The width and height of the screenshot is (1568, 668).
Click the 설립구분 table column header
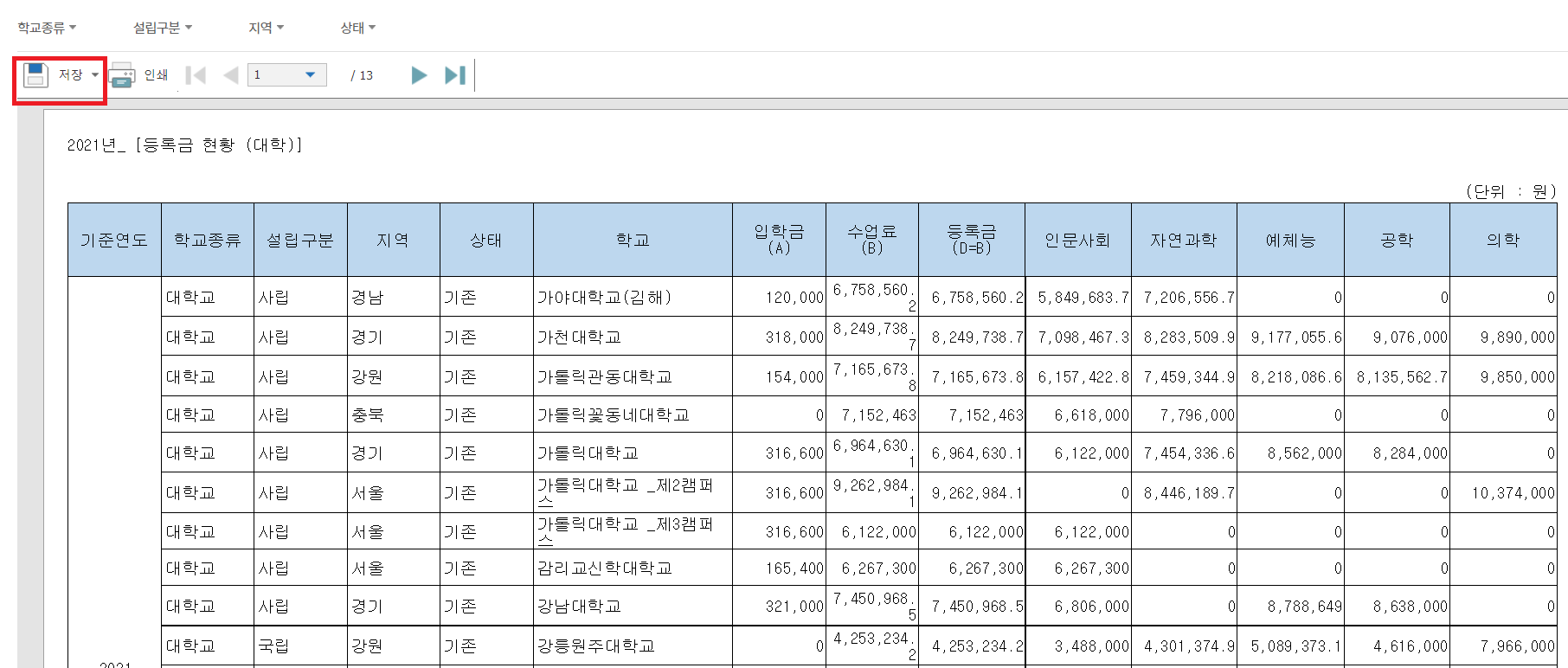(x=300, y=240)
